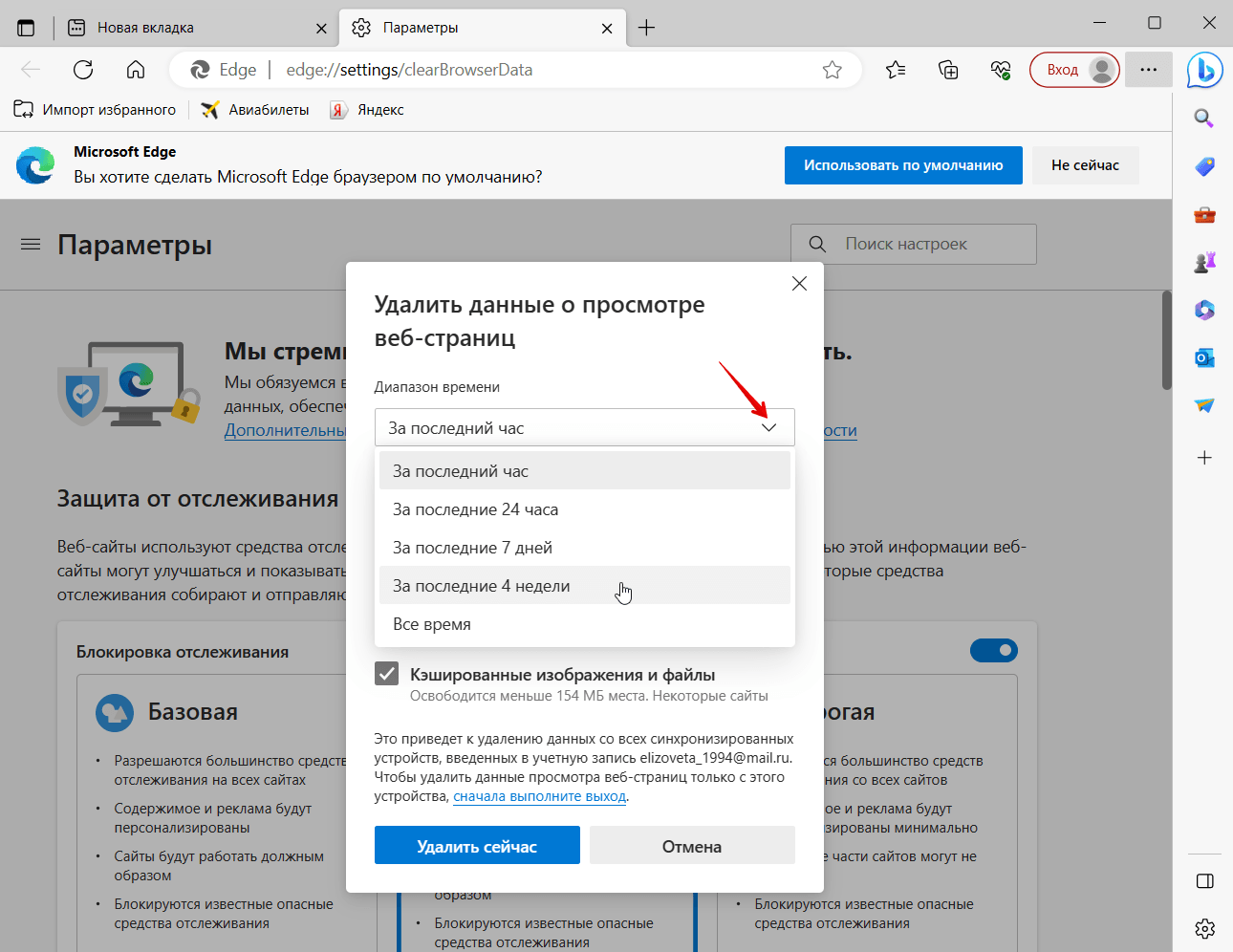
Task: Select За последние 7 дней option
Action: point(585,547)
